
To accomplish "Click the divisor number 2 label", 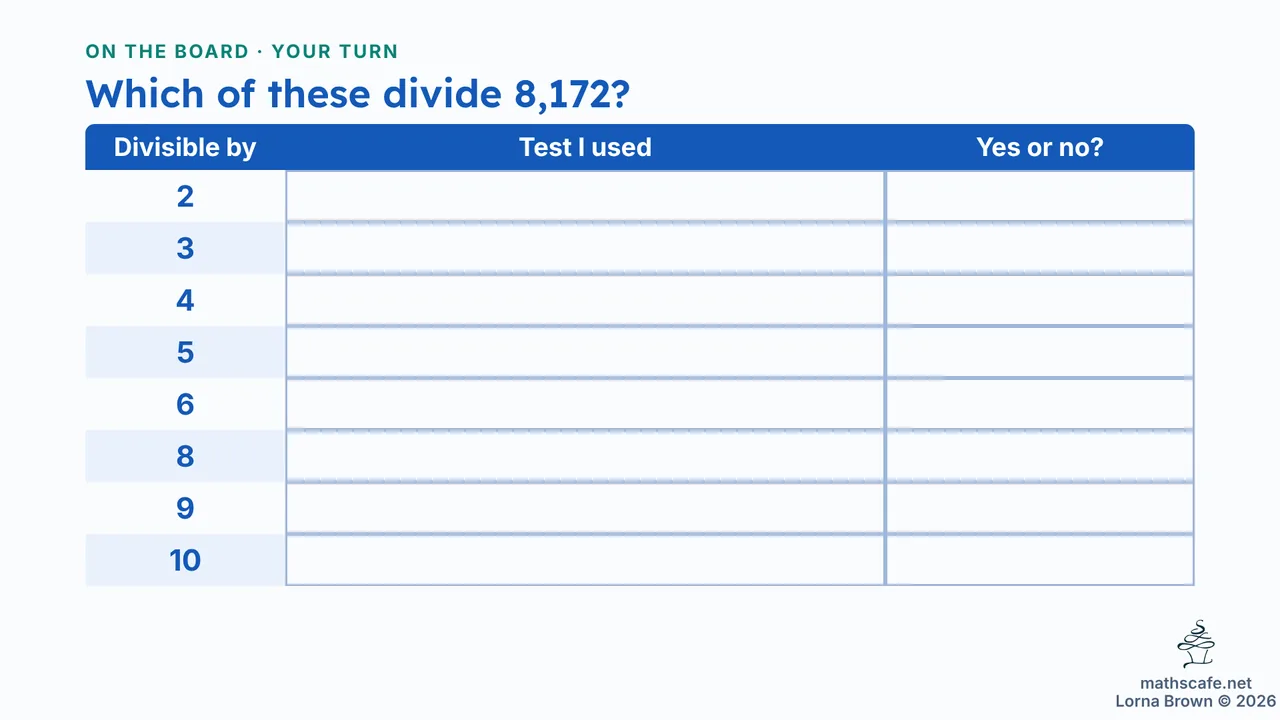I will [x=185, y=196].
